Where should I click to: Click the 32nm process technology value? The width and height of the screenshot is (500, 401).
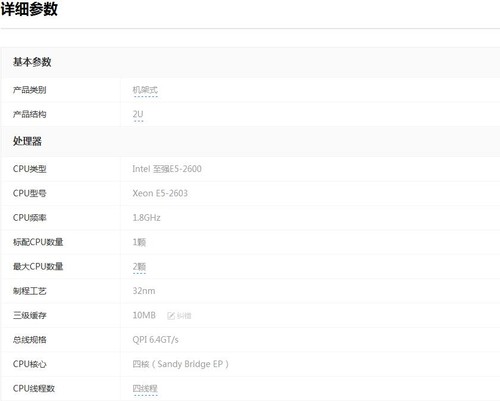[x=144, y=291]
